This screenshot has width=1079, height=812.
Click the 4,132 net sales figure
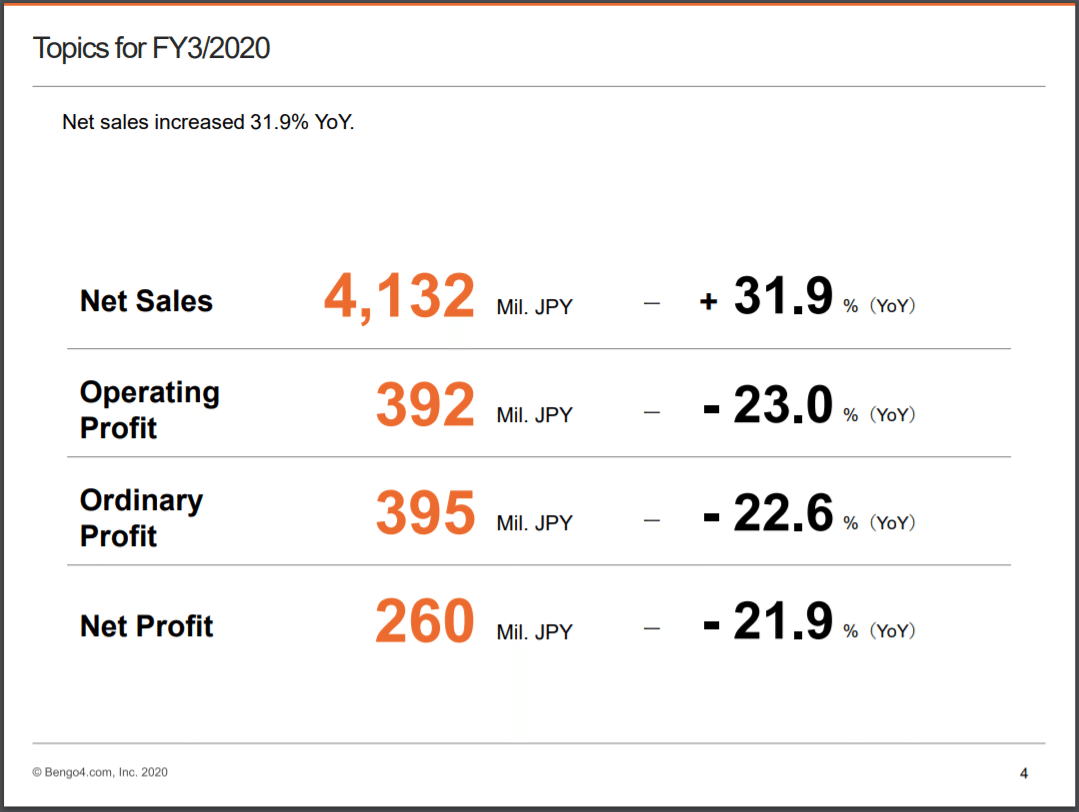399,297
